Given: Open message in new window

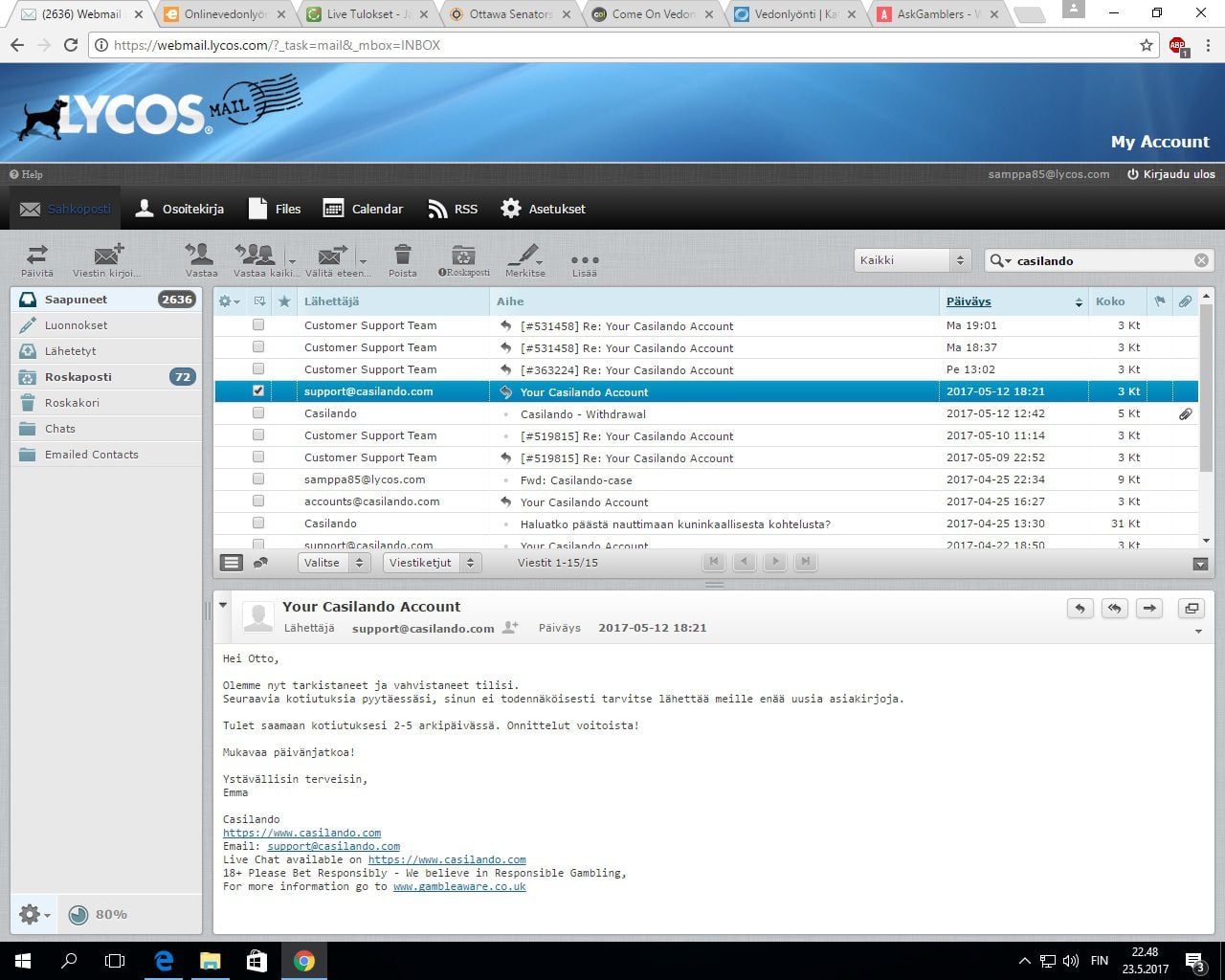Looking at the screenshot, I should click(x=1192, y=608).
